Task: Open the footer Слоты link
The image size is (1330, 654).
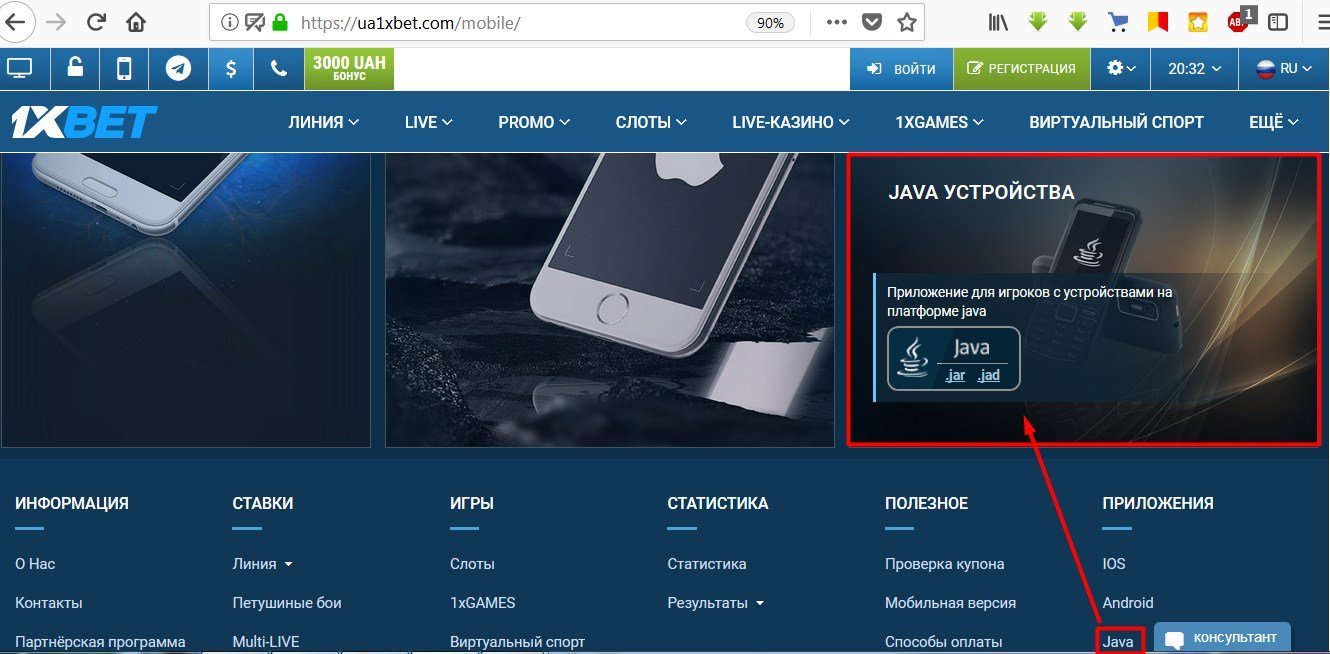Action: (472, 564)
